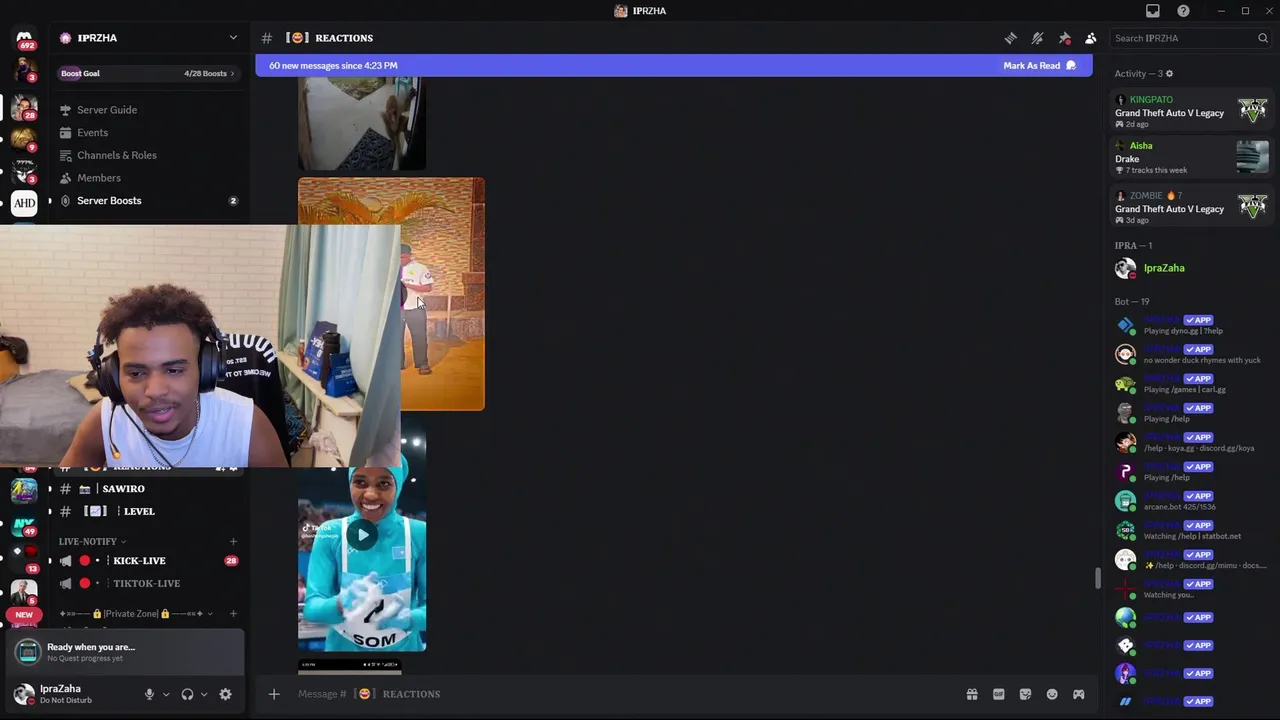Open headphones output options arrow

(x=204, y=694)
